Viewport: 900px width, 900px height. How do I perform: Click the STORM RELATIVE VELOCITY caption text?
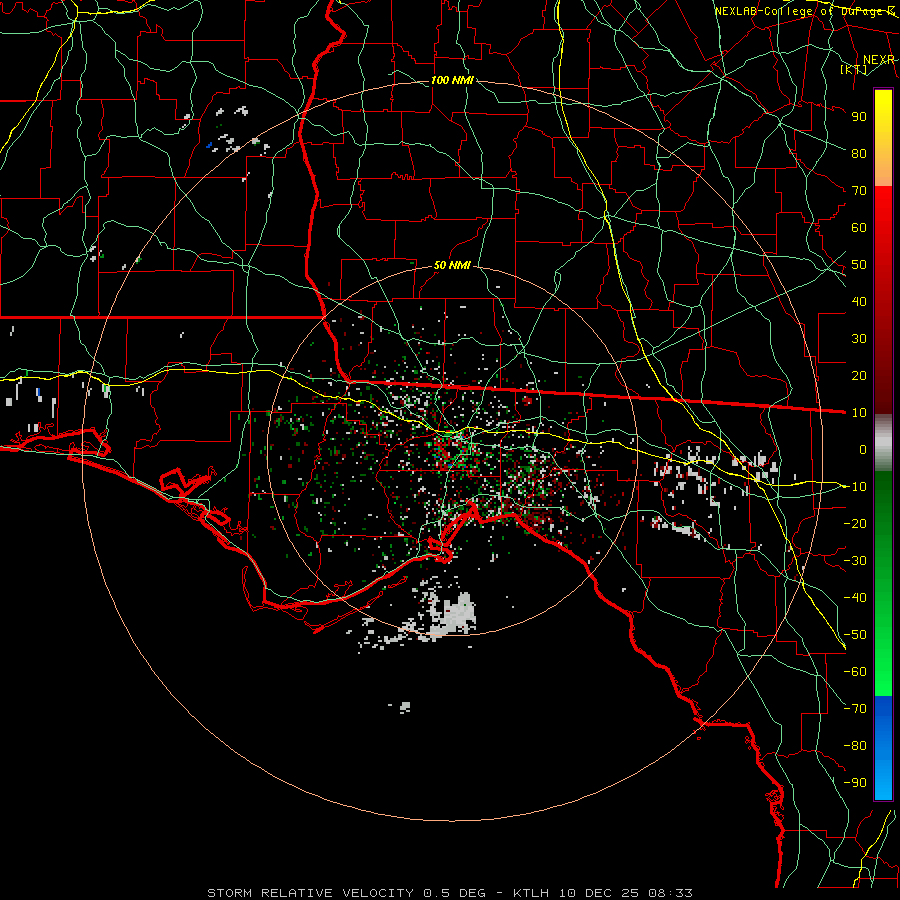click(310, 893)
